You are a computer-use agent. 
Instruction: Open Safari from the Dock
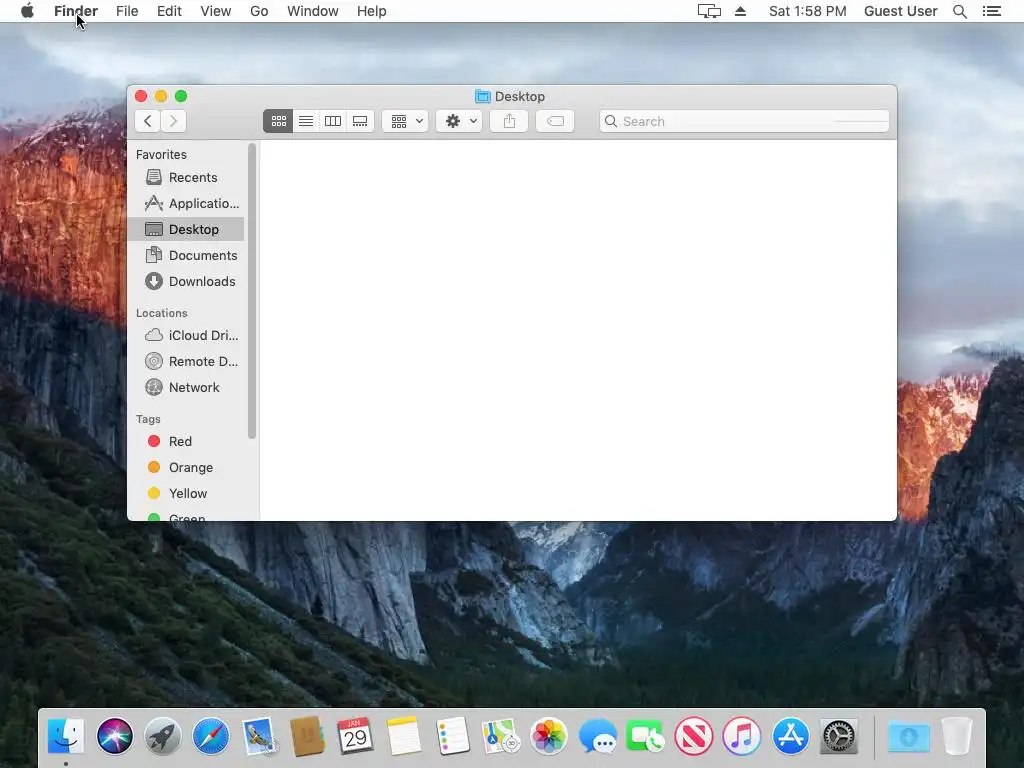pos(211,736)
